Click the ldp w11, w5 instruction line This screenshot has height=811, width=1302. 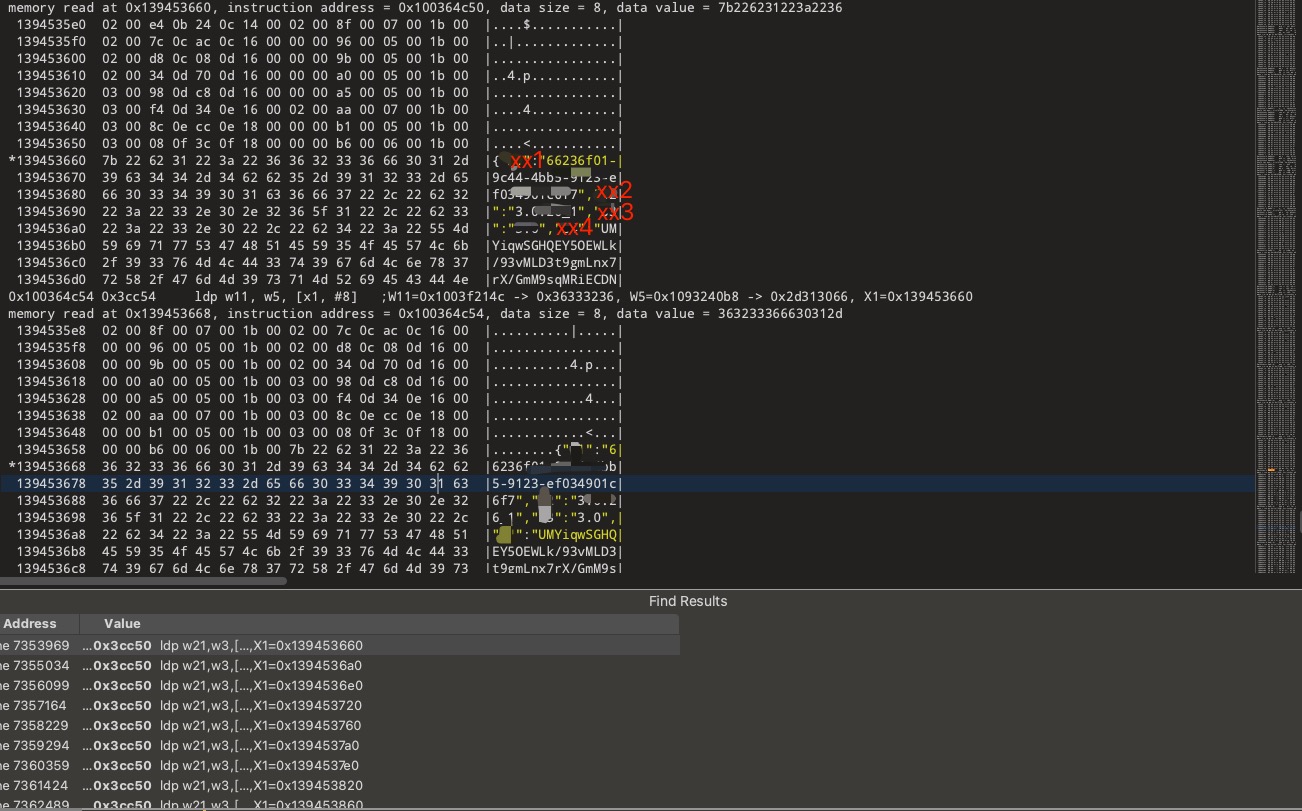point(490,297)
